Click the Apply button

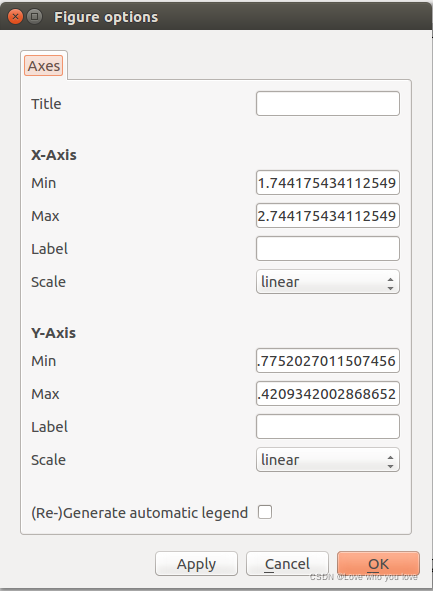click(x=196, y=564)
